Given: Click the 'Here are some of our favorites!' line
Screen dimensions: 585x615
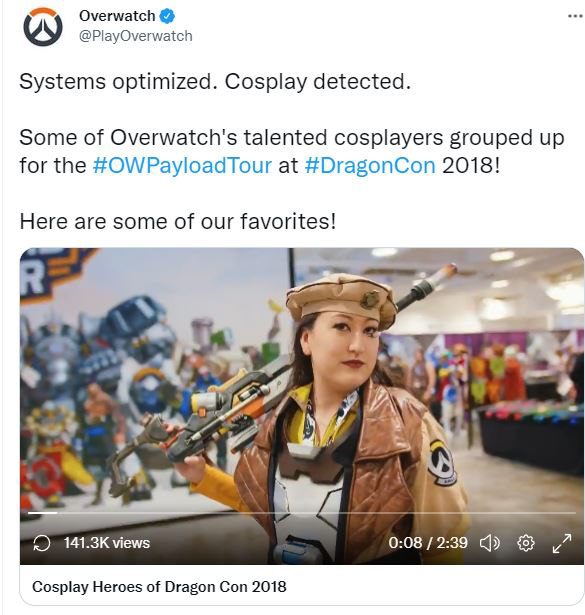Looking at the screenshot, I should coord(178,222).
